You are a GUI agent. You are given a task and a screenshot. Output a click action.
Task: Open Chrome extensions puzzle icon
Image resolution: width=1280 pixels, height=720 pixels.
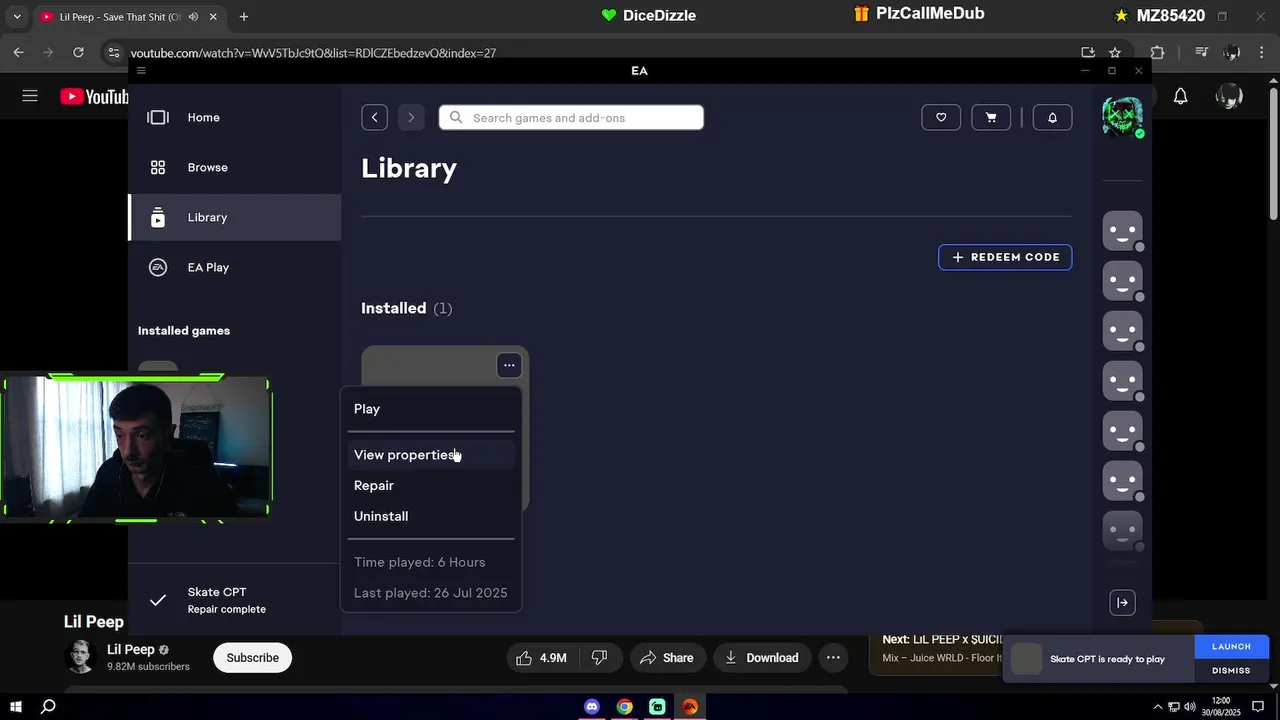coord(1158,53)
